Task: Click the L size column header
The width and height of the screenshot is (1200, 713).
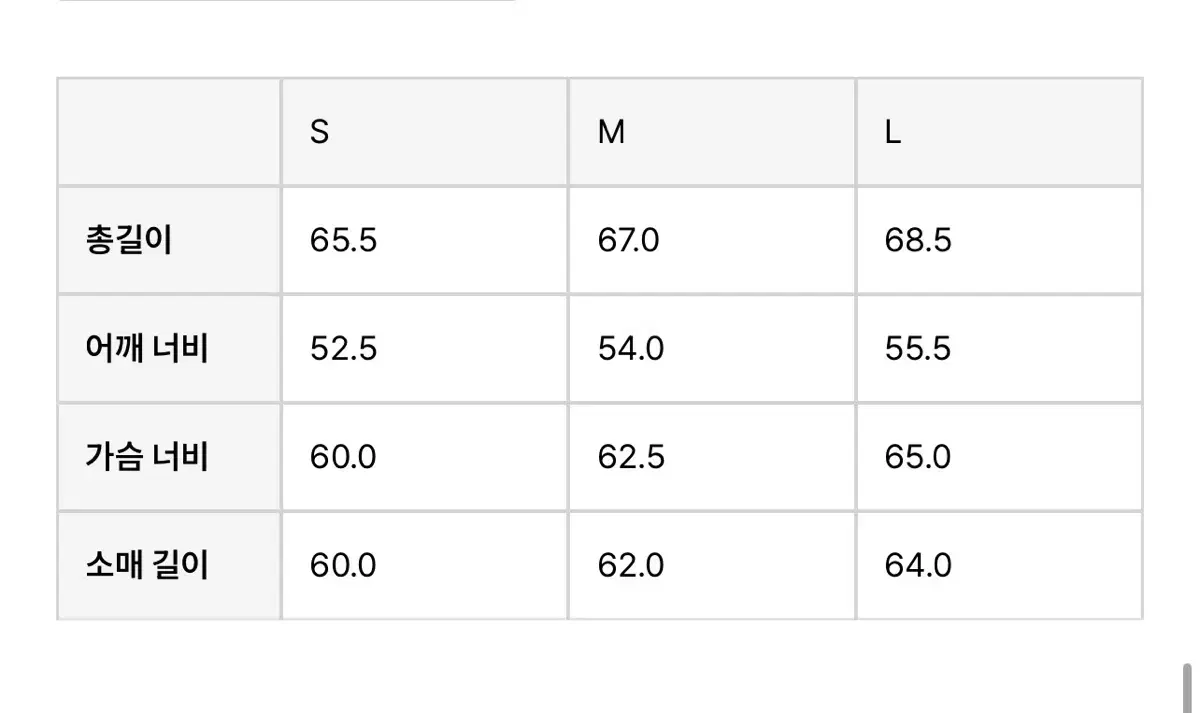Action: [893, 132]
